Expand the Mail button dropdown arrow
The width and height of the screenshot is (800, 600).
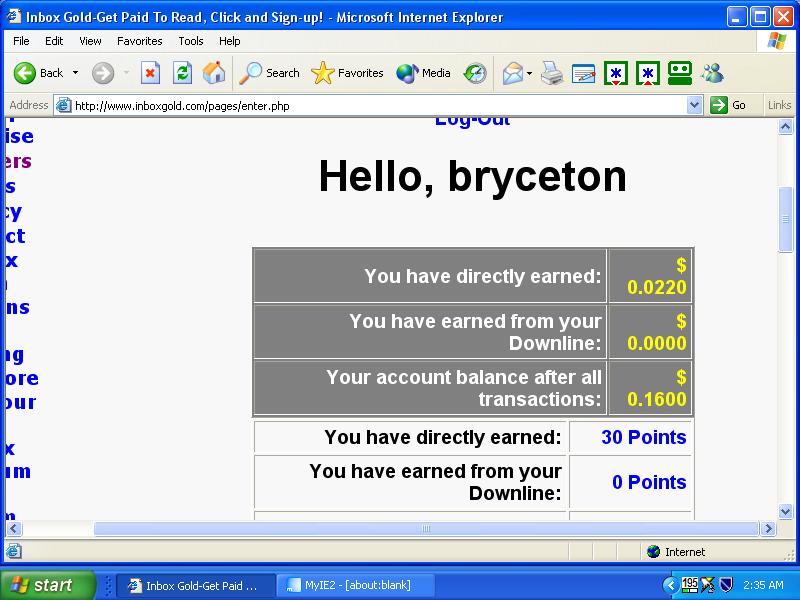coord(527,73)
